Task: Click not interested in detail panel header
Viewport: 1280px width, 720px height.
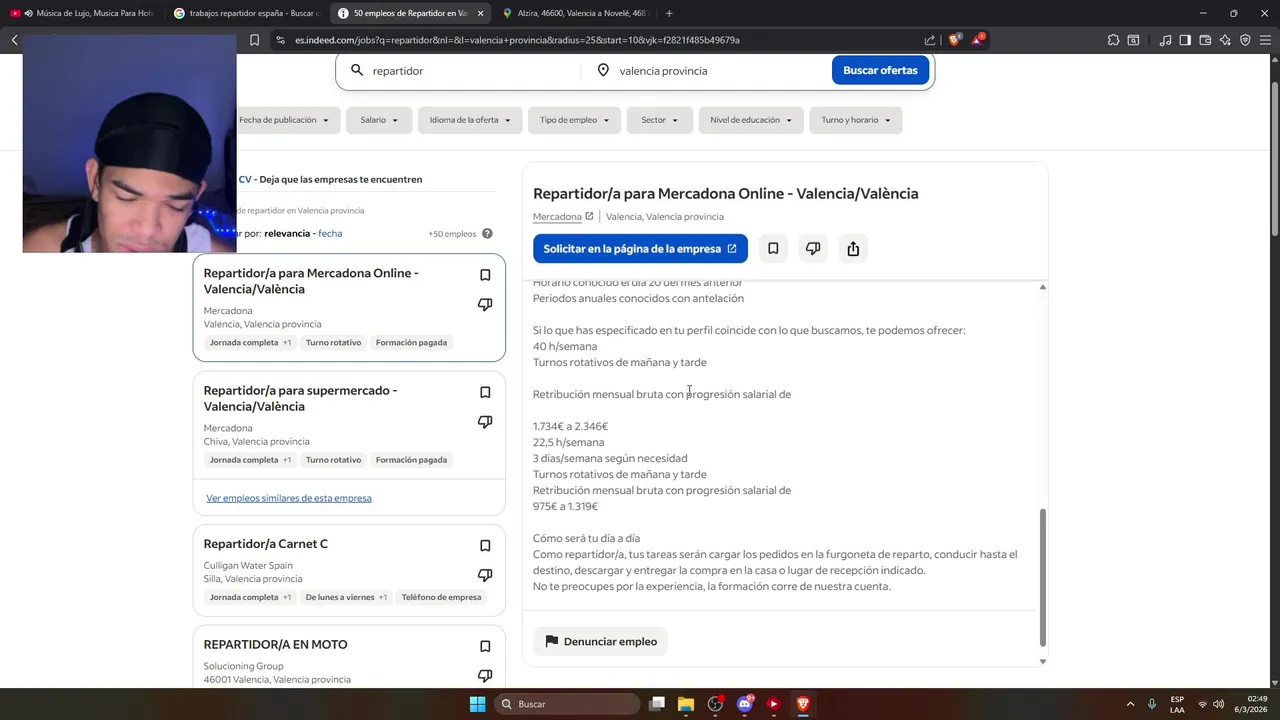Action: [x=813, y=248]
